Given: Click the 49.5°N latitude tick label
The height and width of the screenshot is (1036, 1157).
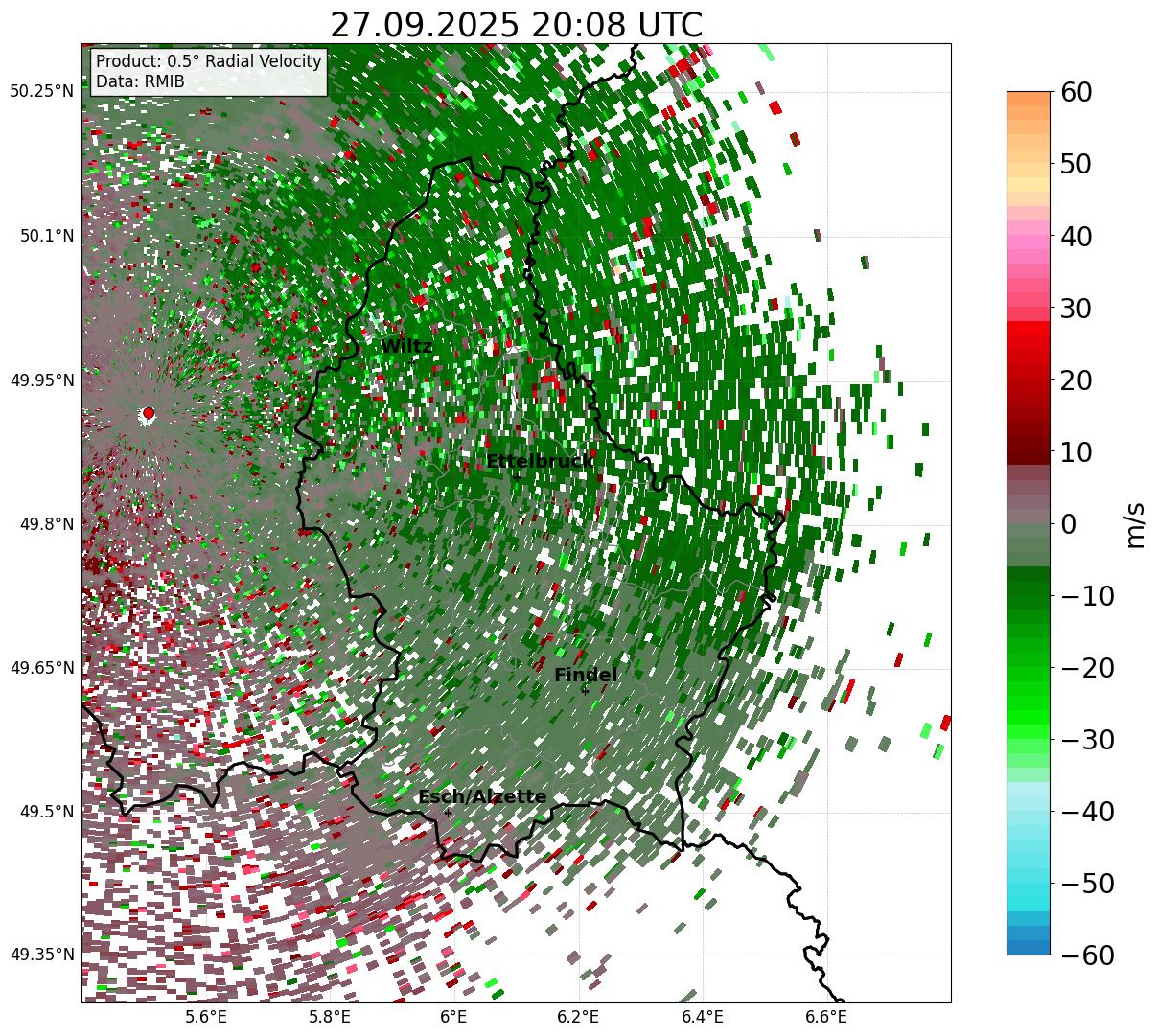Looking at the screenshot, I should [x=46, y=812].
